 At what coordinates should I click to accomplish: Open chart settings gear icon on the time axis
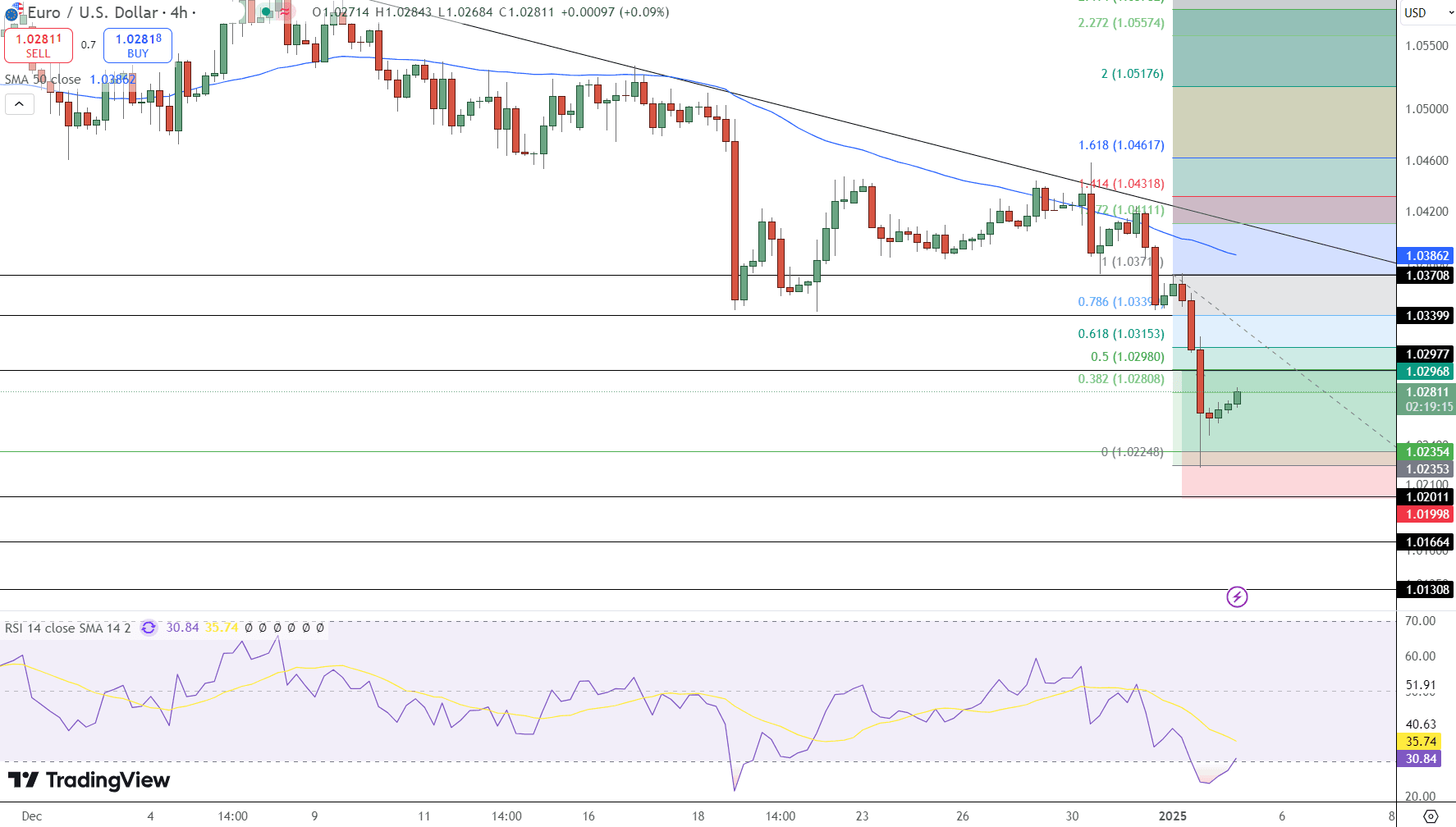pyautogui.click(x=1431, y=816)
